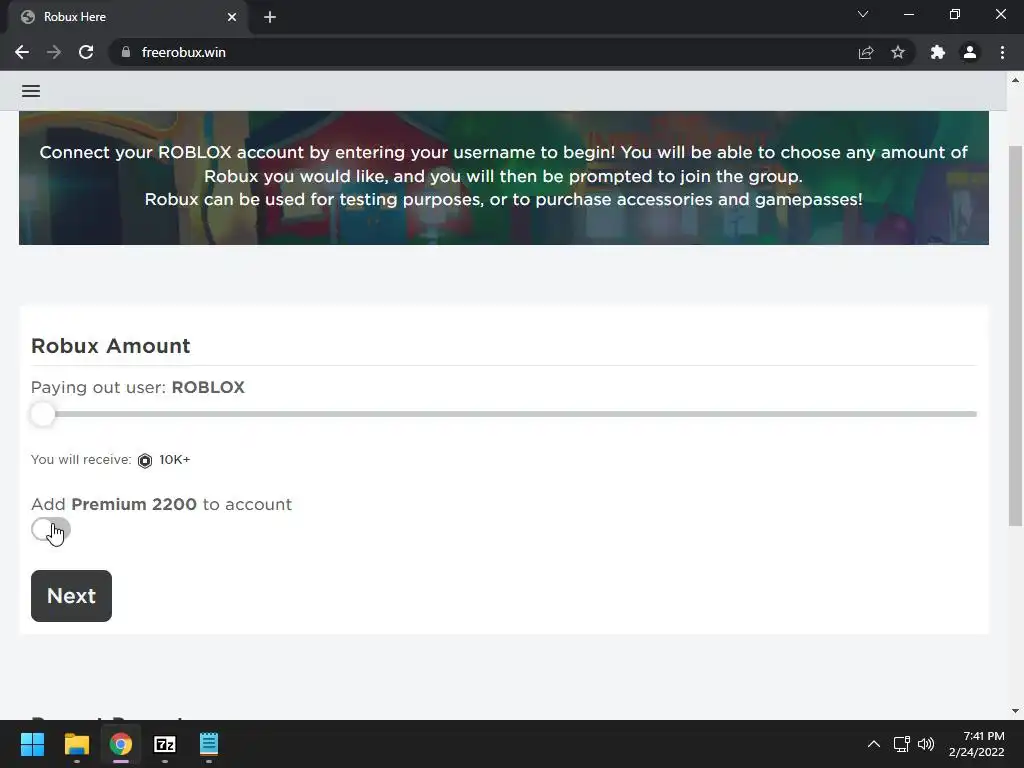Viewport: 1024px width, 768px height.
Task: Go back to the previous page
Action: coord(22,52)
